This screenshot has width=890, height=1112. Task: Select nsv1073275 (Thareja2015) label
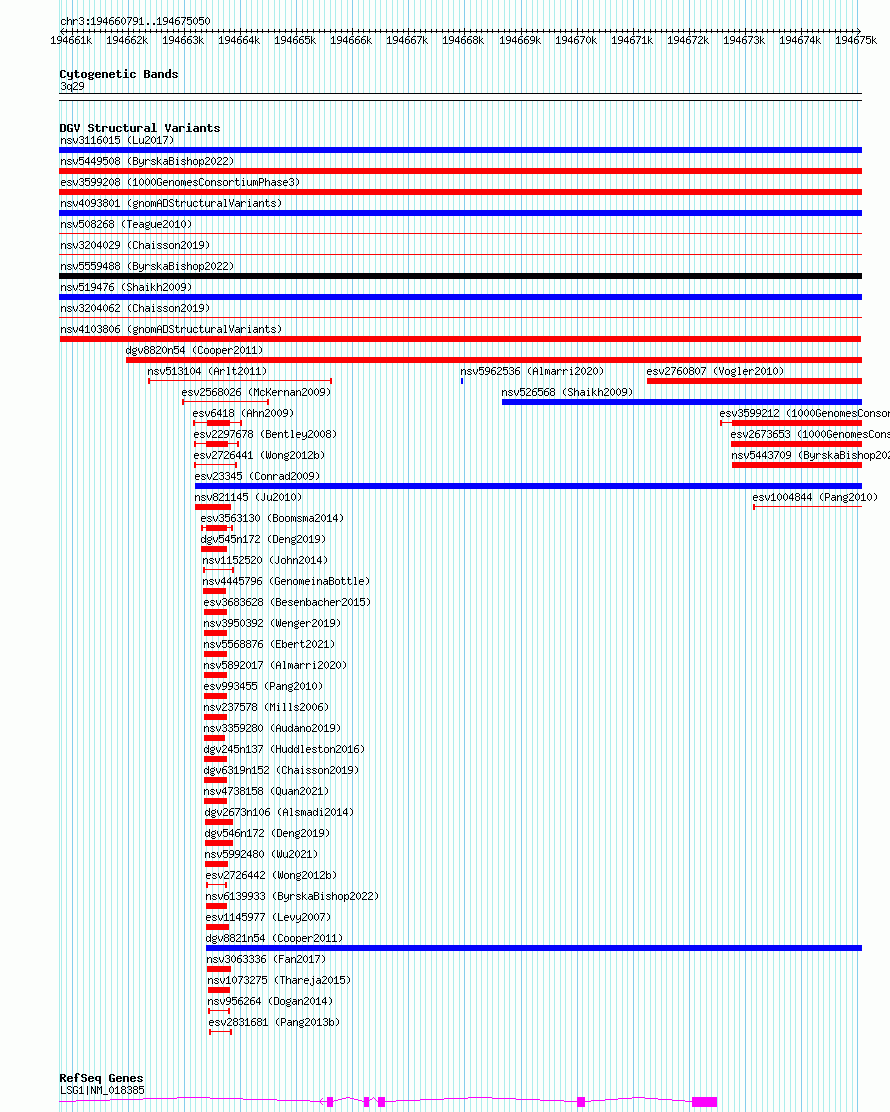(279, 981)
